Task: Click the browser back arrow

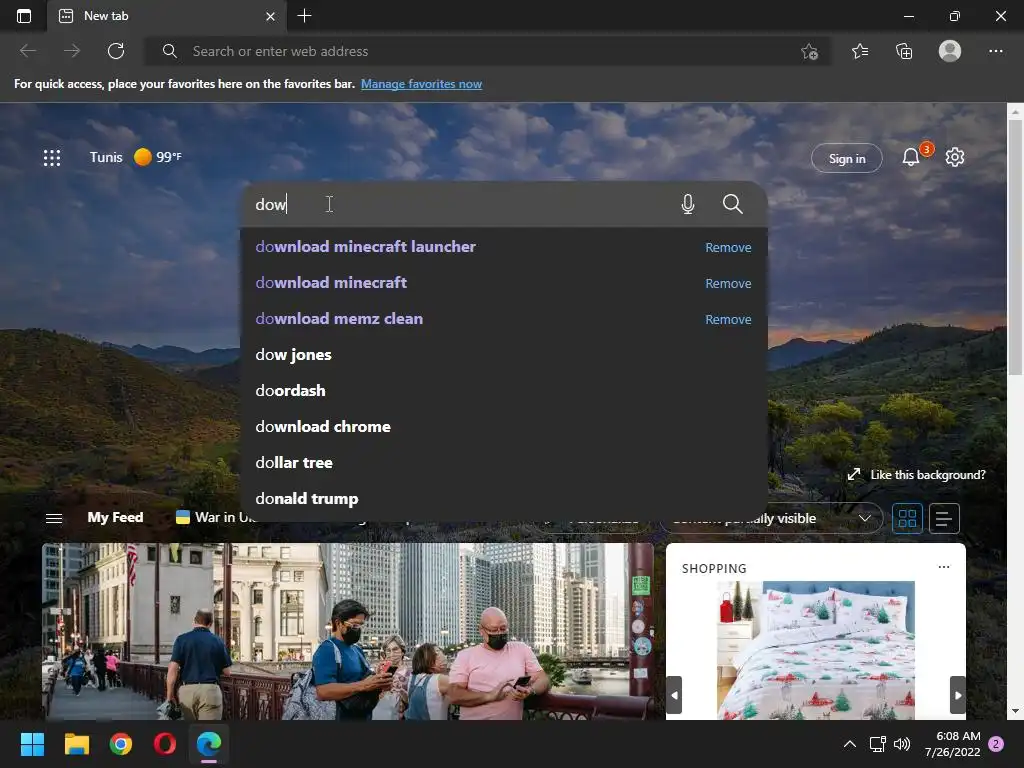Action: point(27,51)
